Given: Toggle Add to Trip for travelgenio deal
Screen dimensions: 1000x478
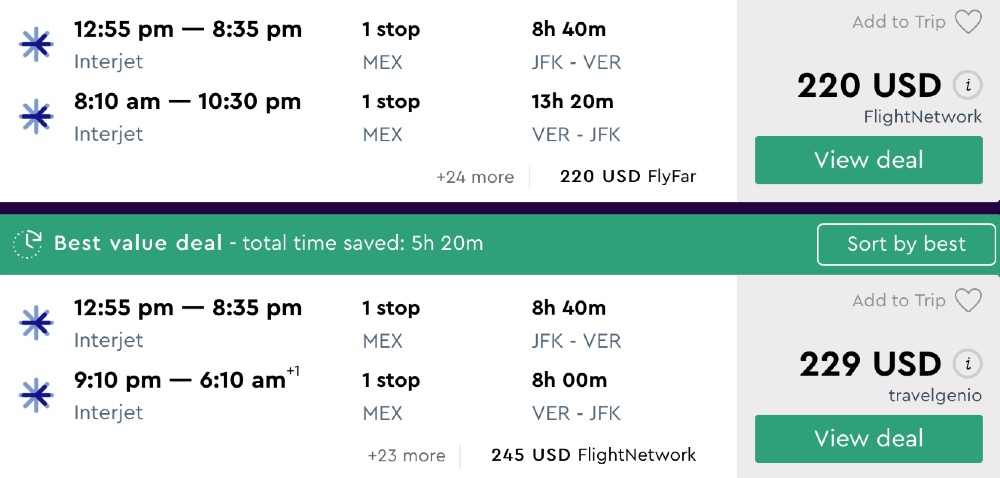Looking at the screenshot, I should click(x=898, y=300).
